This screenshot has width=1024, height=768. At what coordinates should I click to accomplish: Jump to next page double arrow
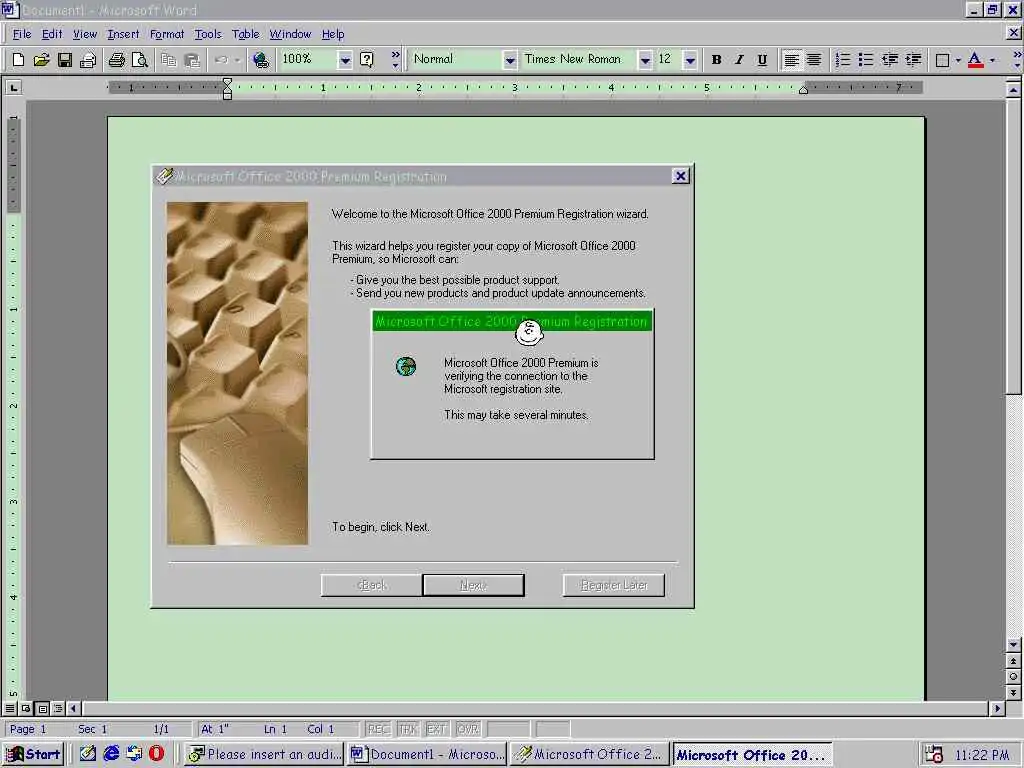coord(1013,692)
